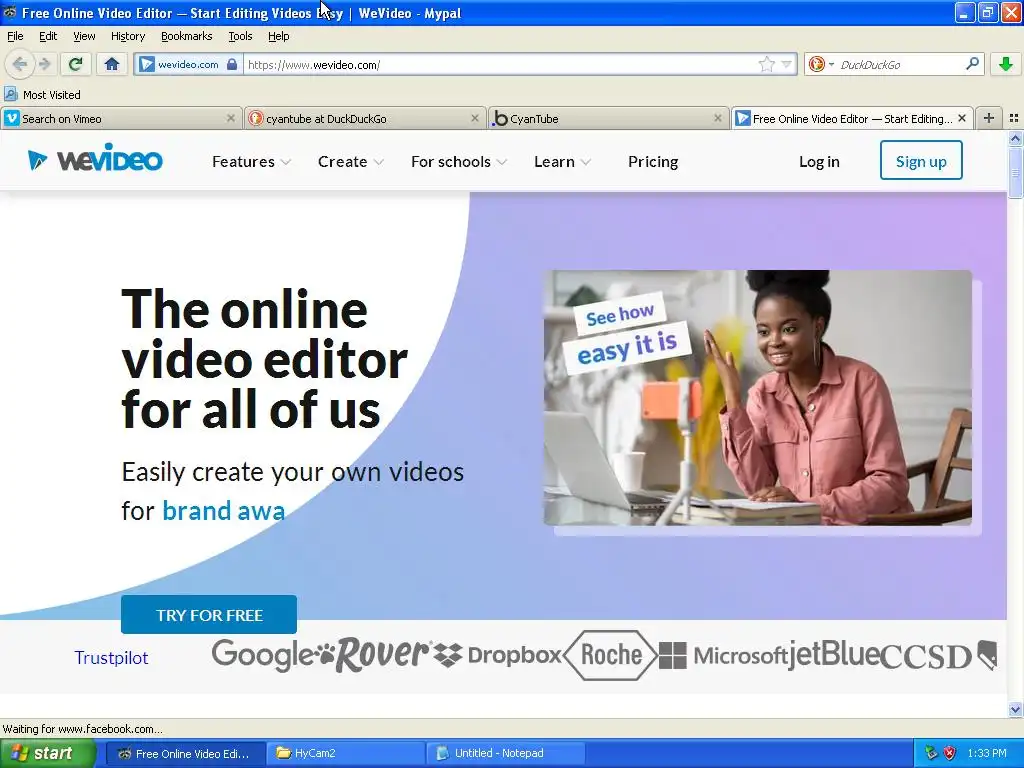Click the Log in link
This screenshot has width=1024, height=768.
point(819,161)
